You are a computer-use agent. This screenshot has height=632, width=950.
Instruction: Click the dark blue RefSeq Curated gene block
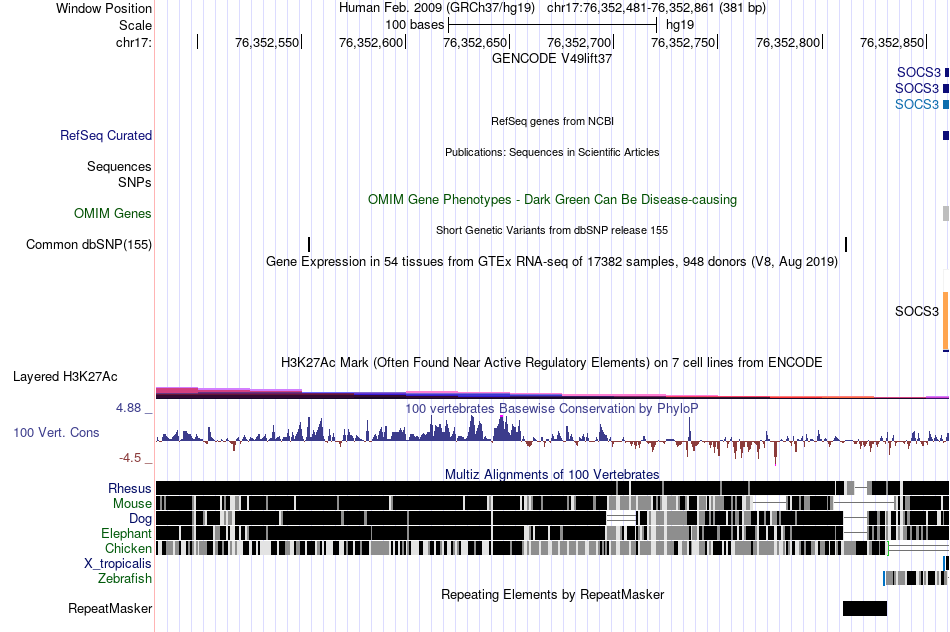(946, 135)
